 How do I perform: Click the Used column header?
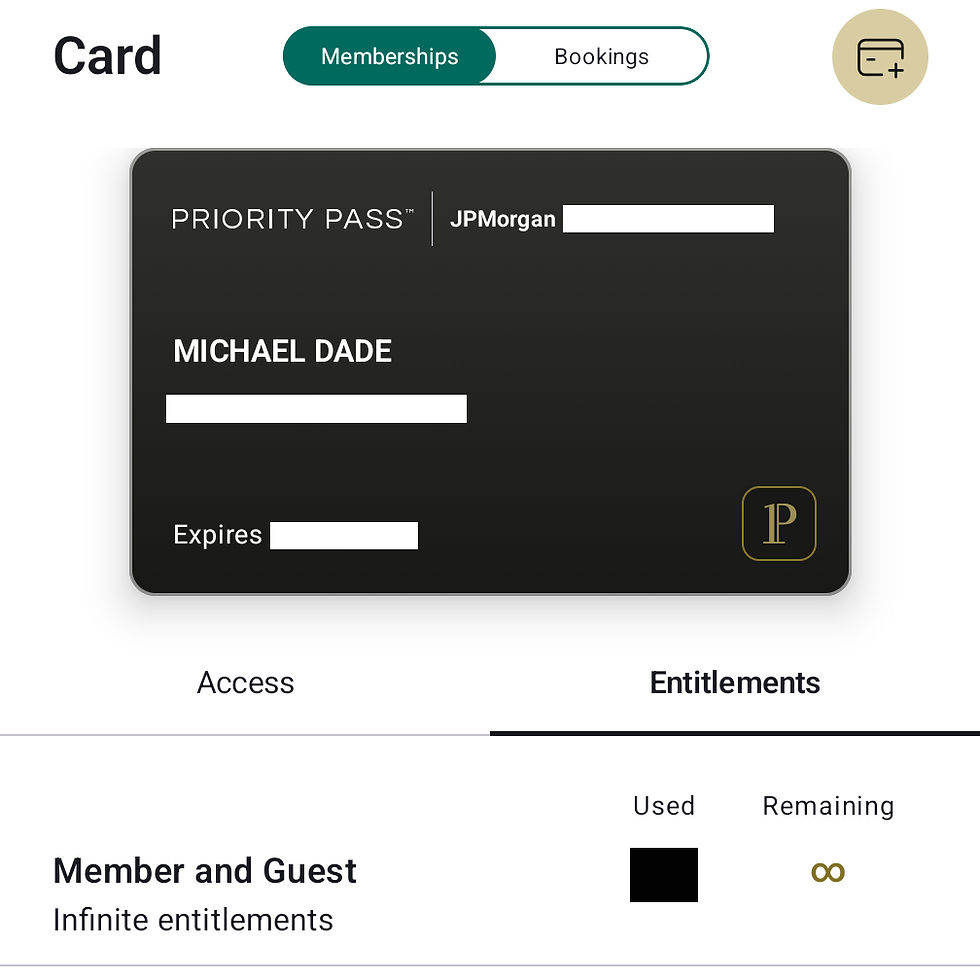664,806
